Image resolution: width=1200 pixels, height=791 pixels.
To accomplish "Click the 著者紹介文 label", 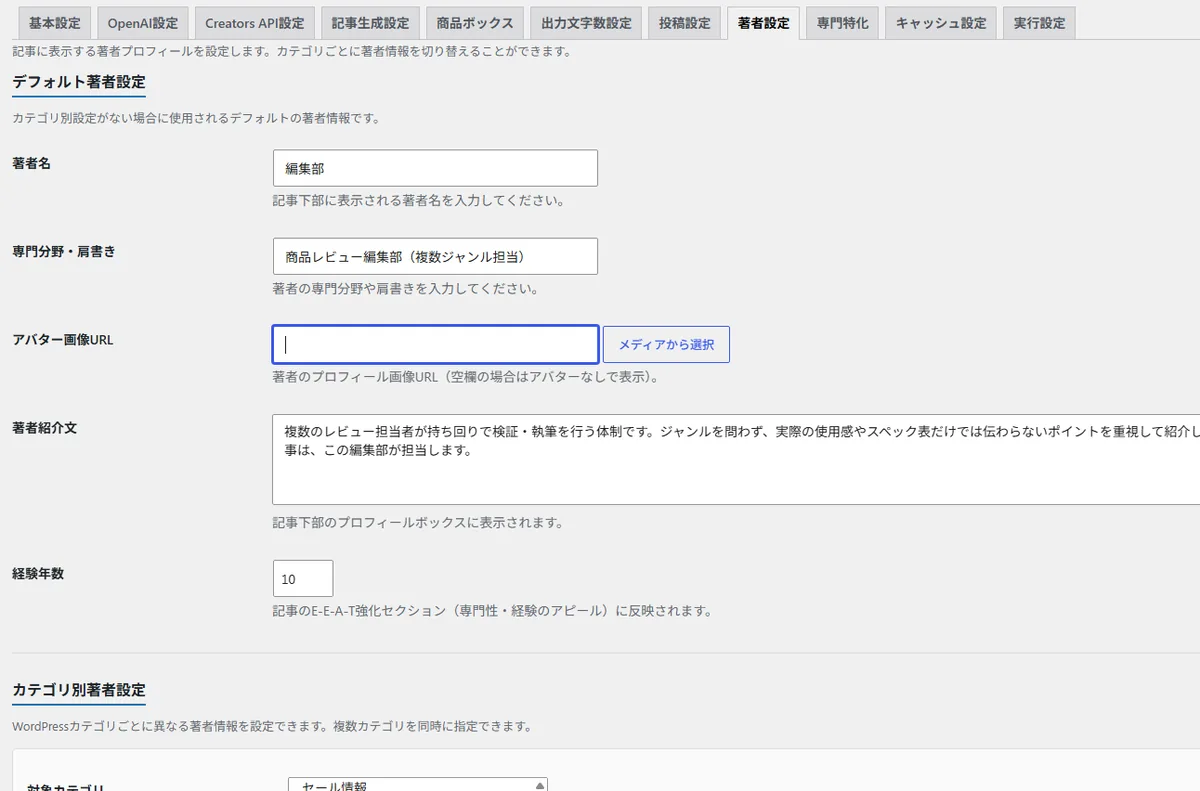I will [45, 427].
